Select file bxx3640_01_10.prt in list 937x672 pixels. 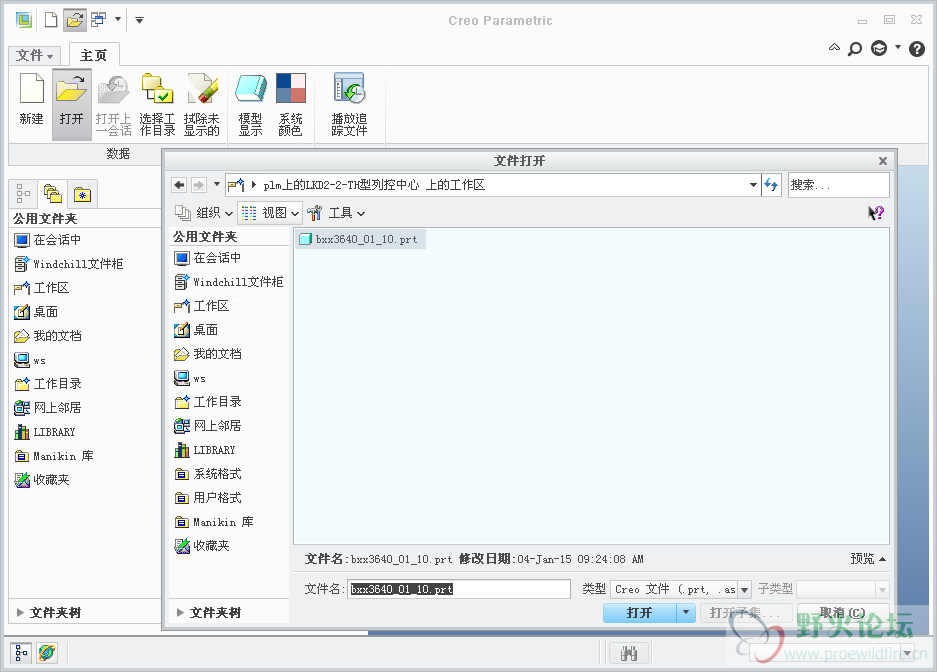coord(358,239)
